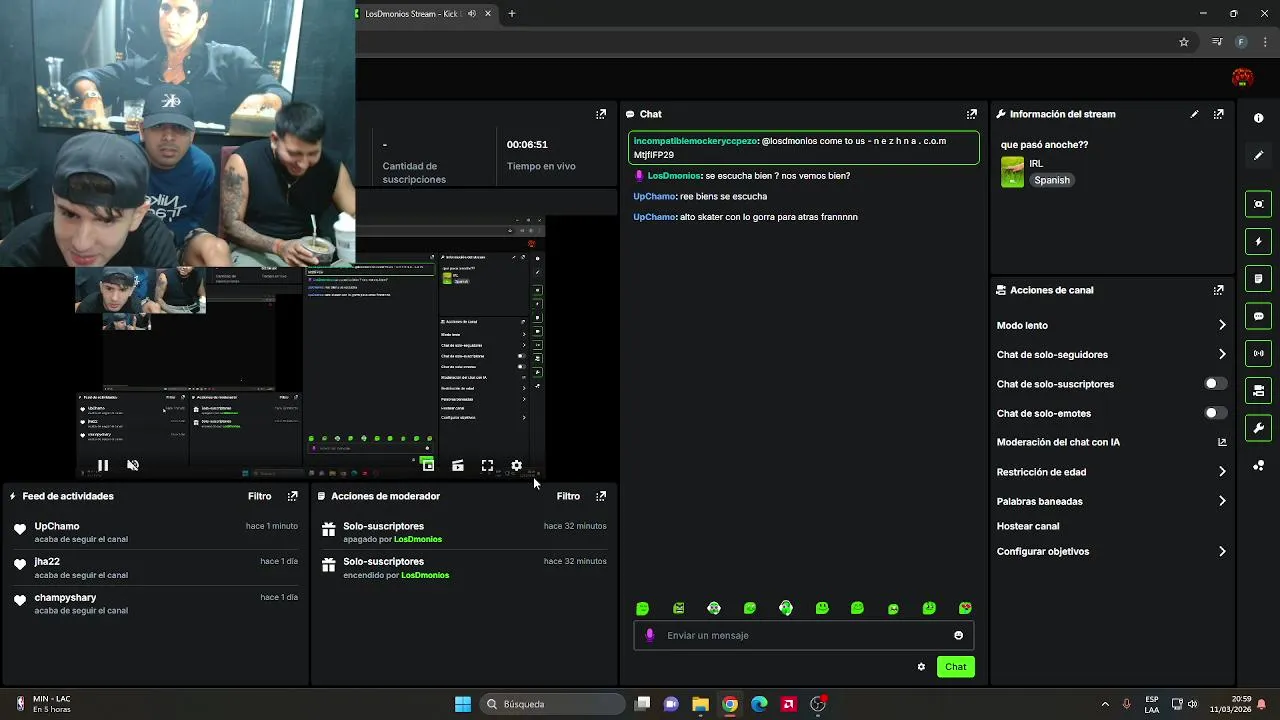Open the Windows Start menu
This screenshot has width=1280, height=720.
tap(463, 704)
